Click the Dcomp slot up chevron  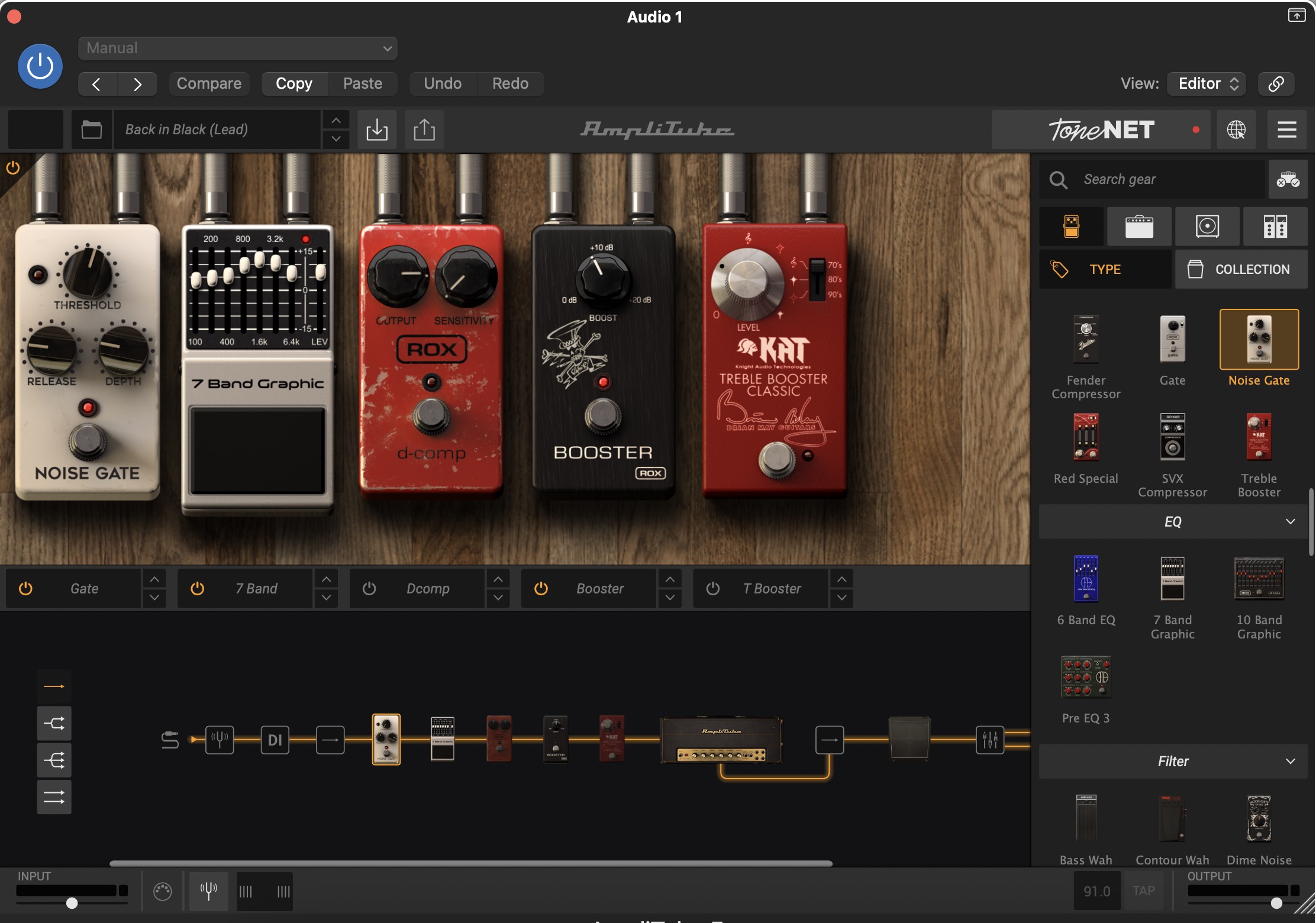(x=498, y=579)
